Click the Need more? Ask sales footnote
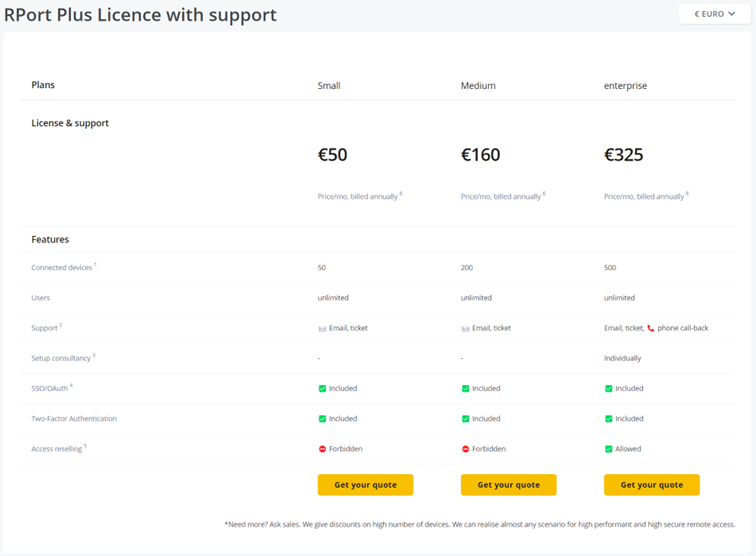This screenshot has width=756, height=556. [x=480, y=524]
